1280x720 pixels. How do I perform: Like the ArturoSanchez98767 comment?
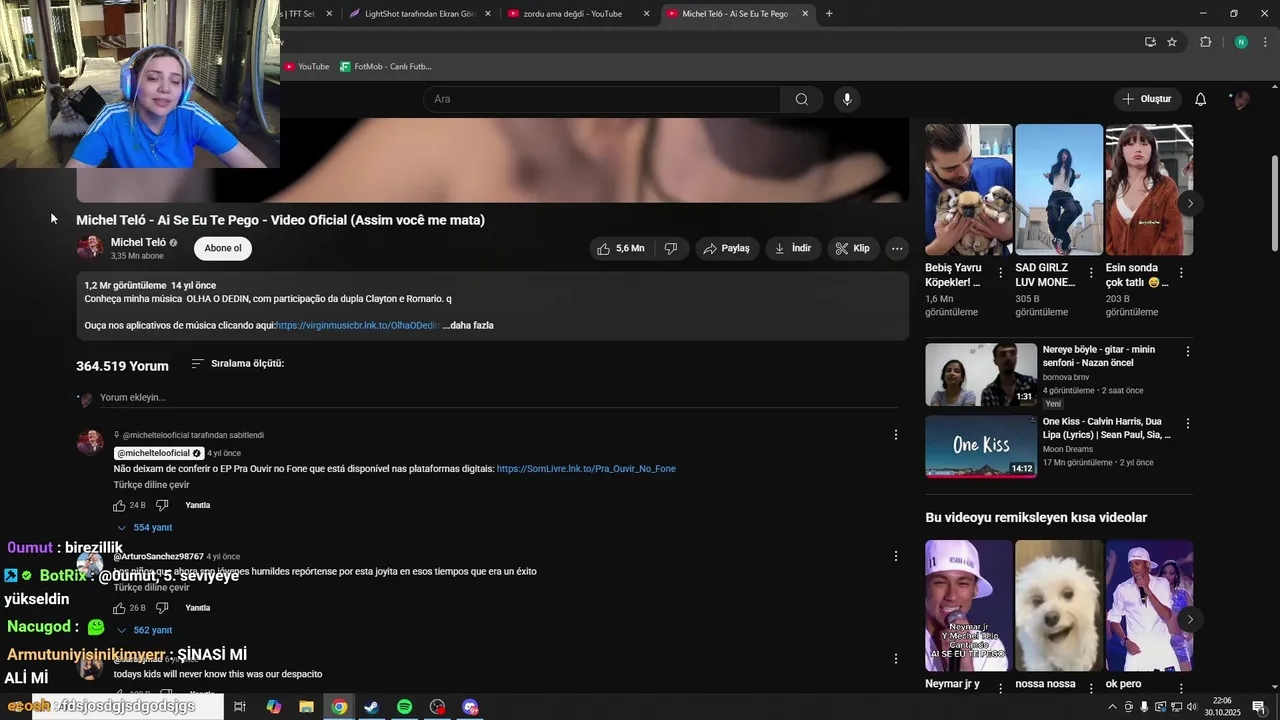coord(119,608)
